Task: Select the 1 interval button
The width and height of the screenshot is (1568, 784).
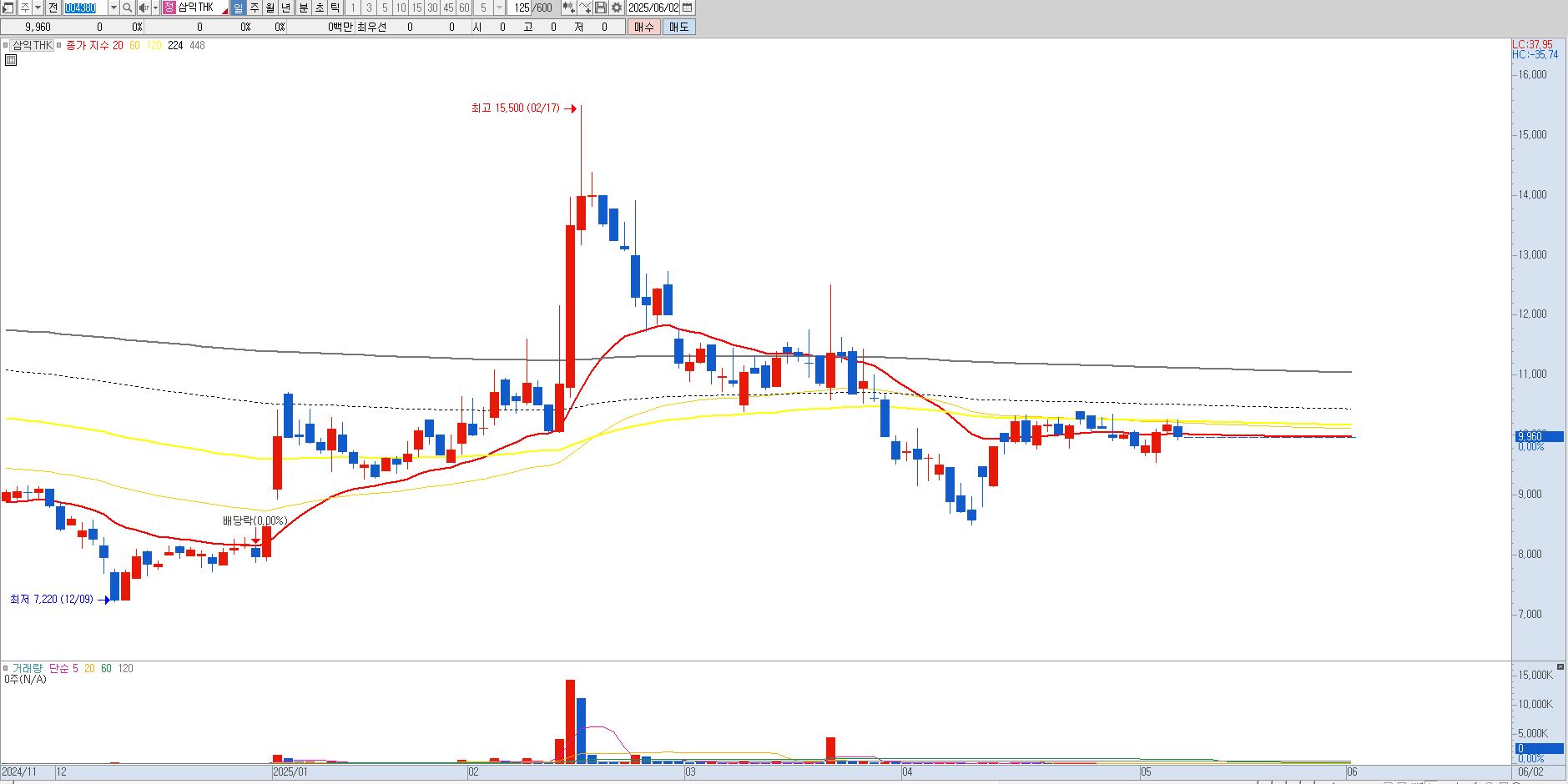Action: click(x=353, y=8)
